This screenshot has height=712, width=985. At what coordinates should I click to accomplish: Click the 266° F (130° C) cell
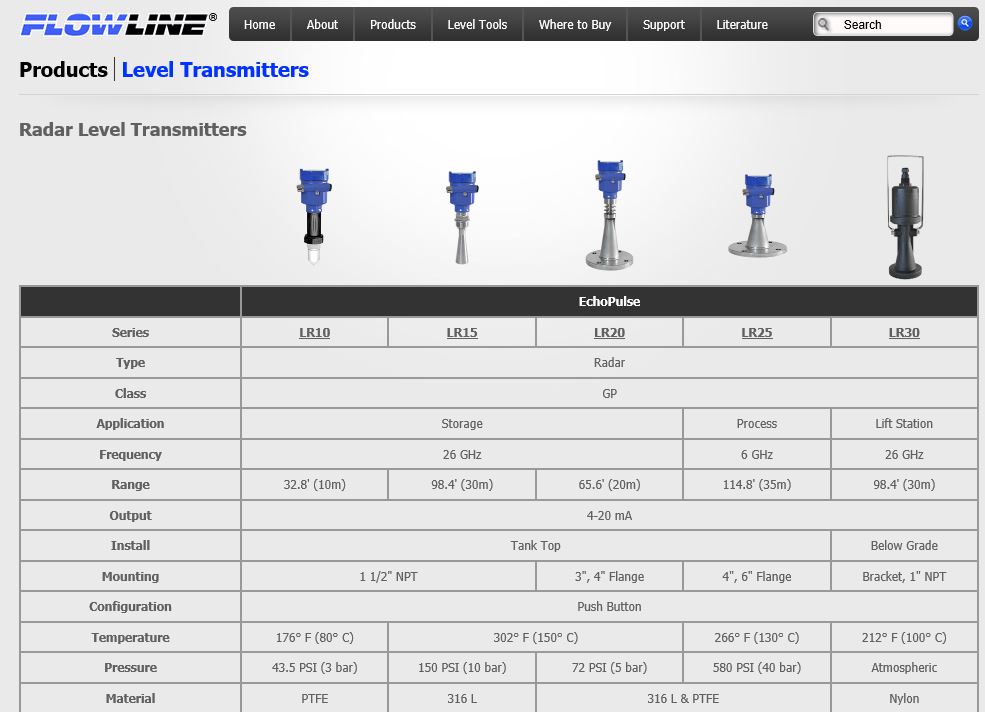pyautogui.click(x=757, y=637)
